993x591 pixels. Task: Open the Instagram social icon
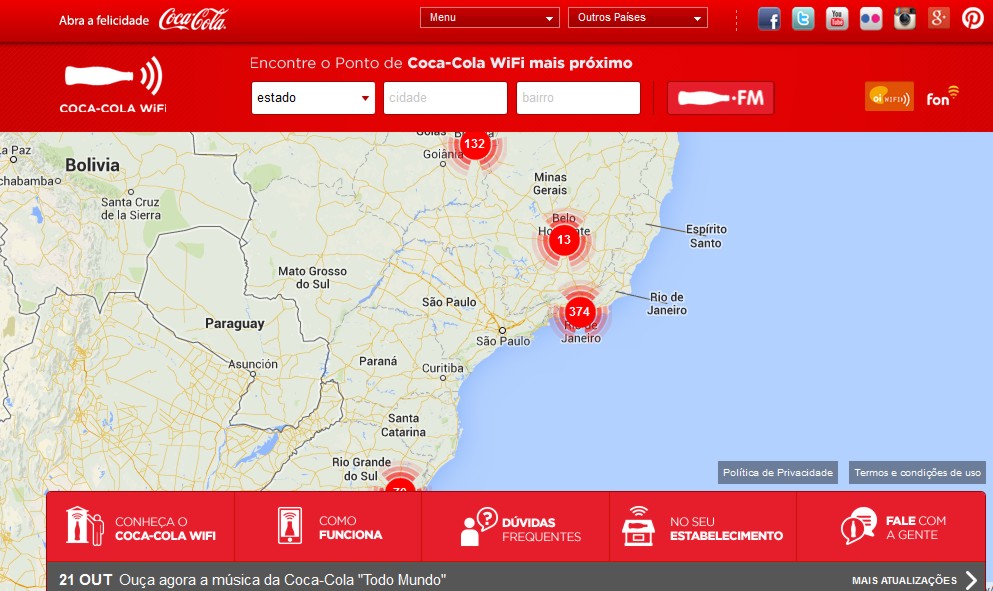904,18
